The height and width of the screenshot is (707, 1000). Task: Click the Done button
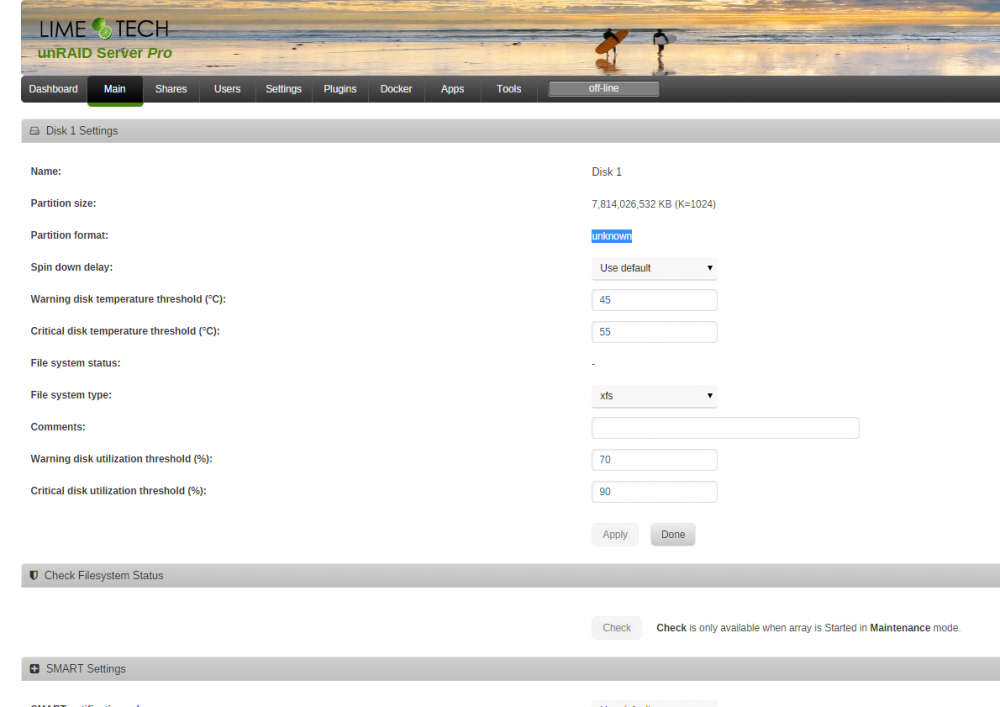click(x=673, y=534)
